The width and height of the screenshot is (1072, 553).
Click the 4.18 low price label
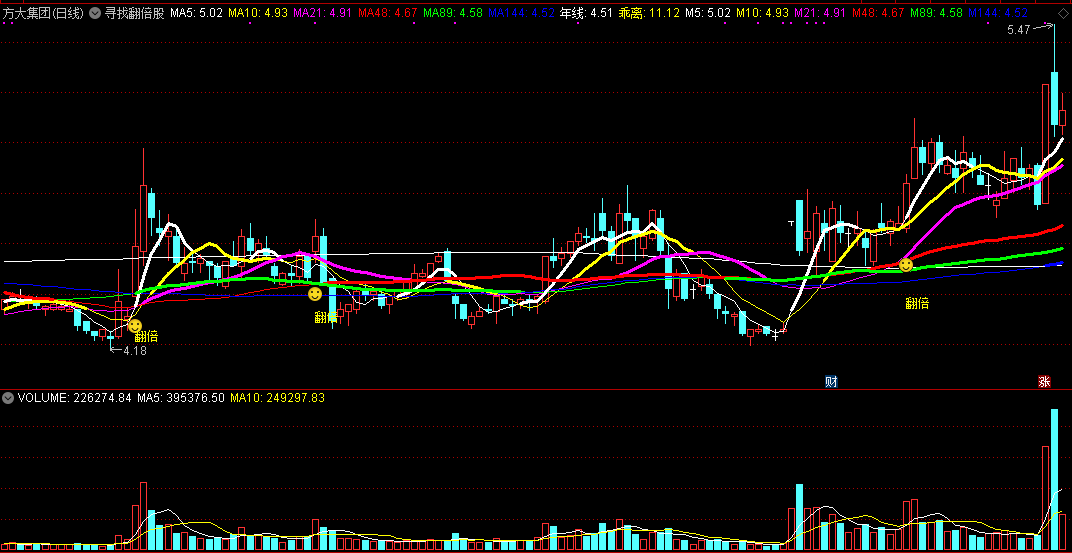[x=135, y=351]
